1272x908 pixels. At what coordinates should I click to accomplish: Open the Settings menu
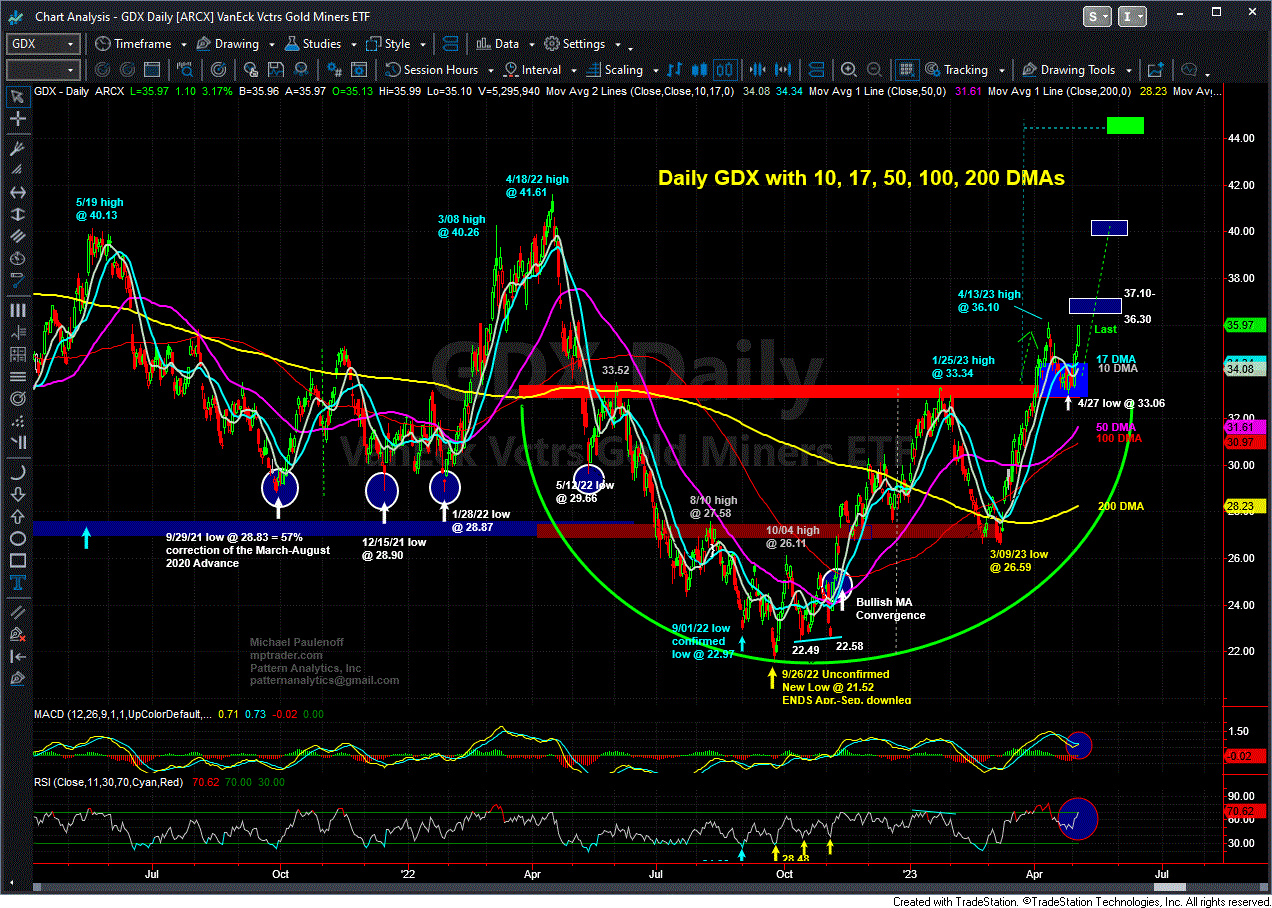point(575,44)
